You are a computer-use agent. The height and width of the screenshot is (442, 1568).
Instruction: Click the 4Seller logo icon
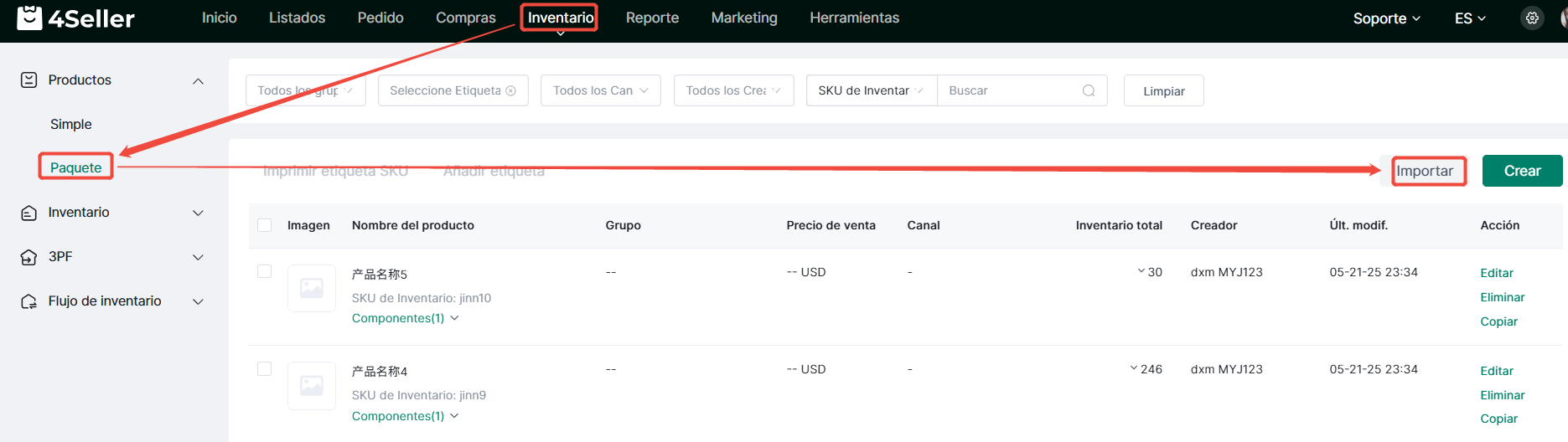[x=29, y=18]
